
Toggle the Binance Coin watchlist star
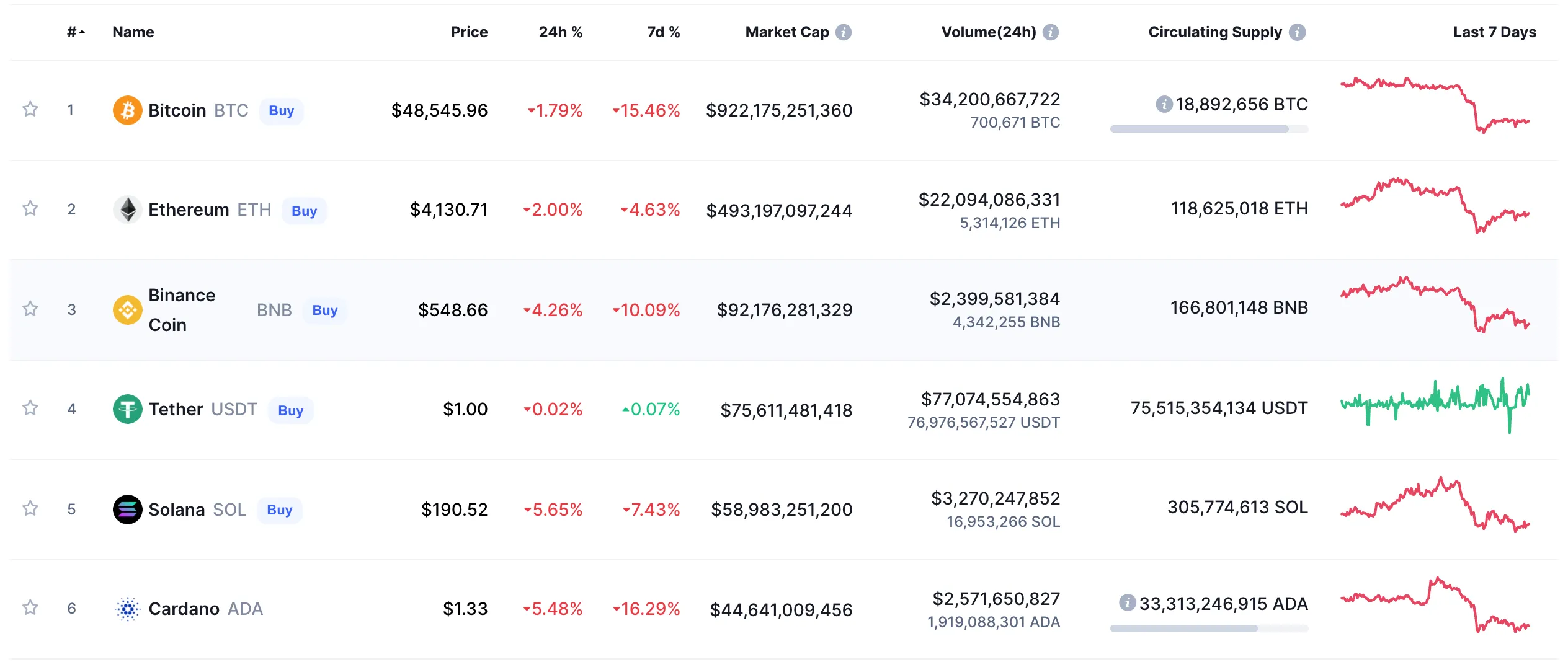pyautogui.click(x=30, y=309)
